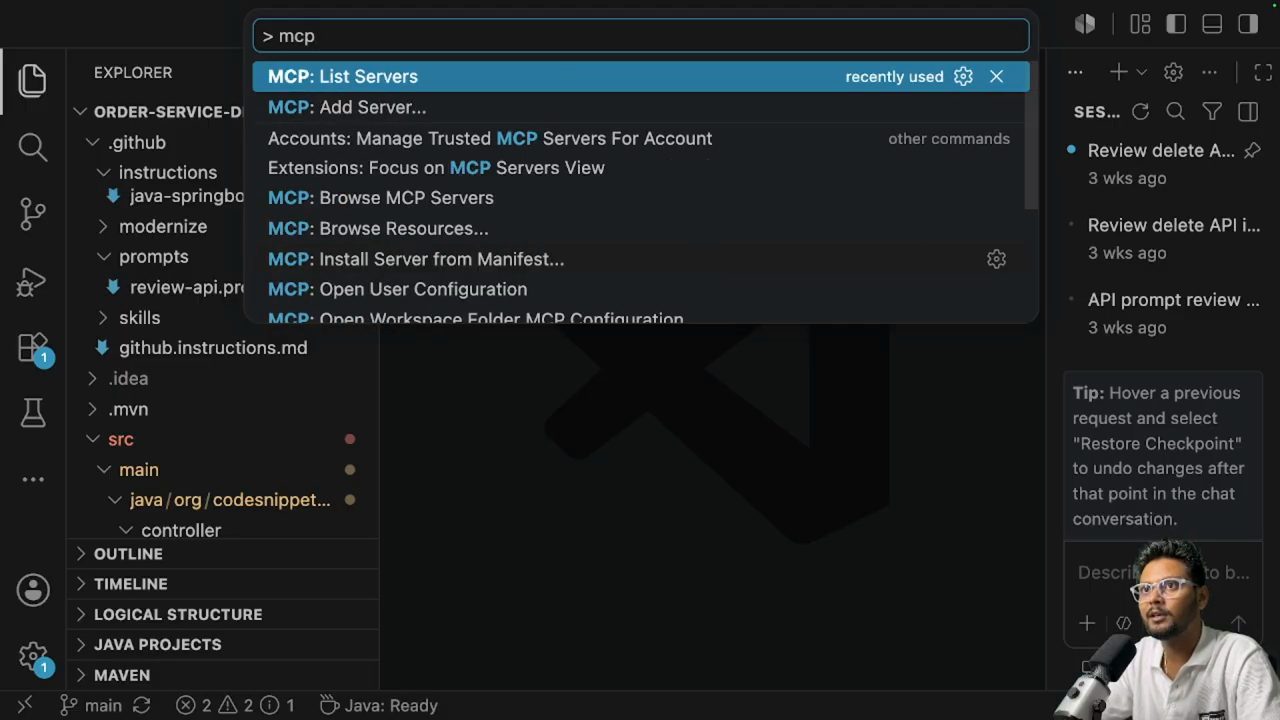Open the Accounts menu icon
The height and width of the screenshot is (720, 1280).
coord(32,590)
